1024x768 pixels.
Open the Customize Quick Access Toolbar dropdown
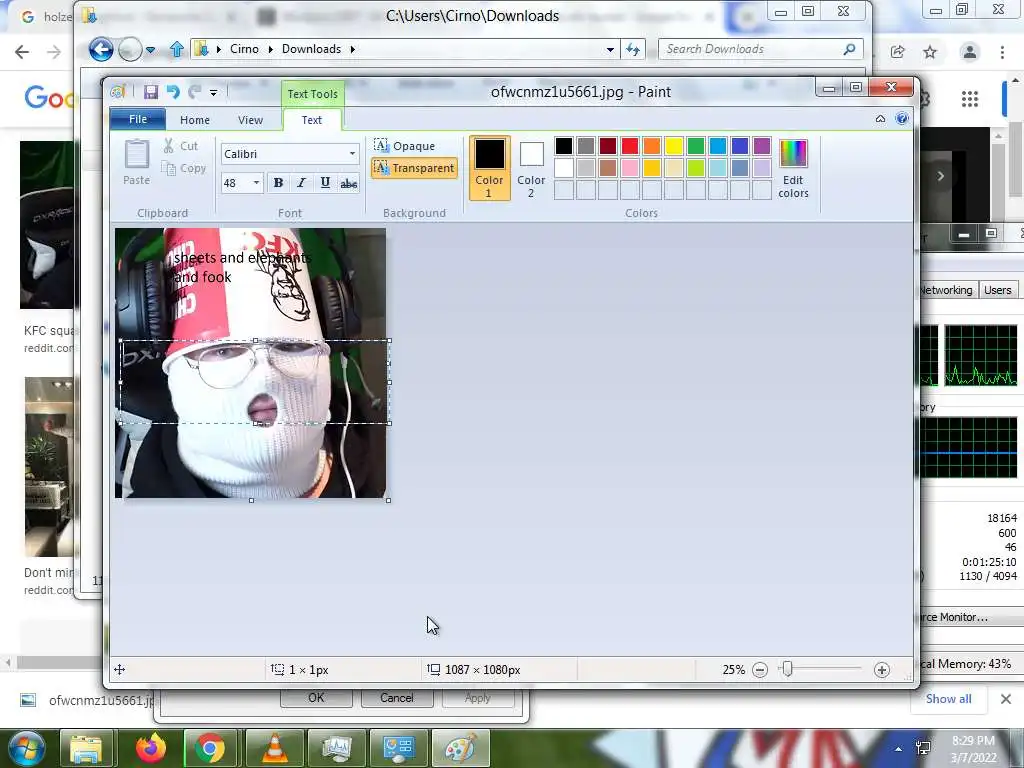click(x=214, y=93)
